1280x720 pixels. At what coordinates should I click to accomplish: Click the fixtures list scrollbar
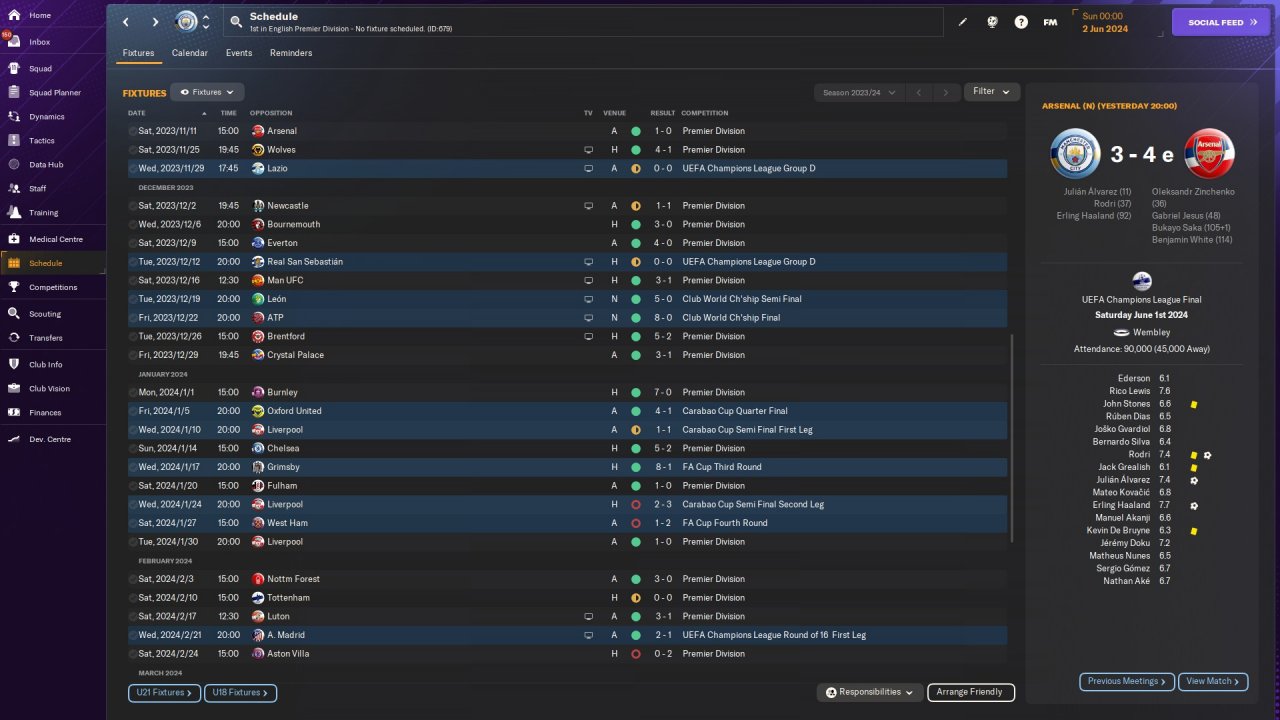click(x=1012, y=438)
